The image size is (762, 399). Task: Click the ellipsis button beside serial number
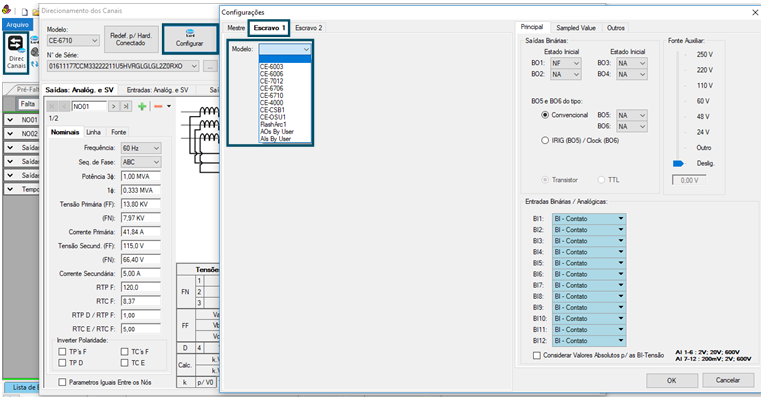pyautogui.click(x=210, y=67)
